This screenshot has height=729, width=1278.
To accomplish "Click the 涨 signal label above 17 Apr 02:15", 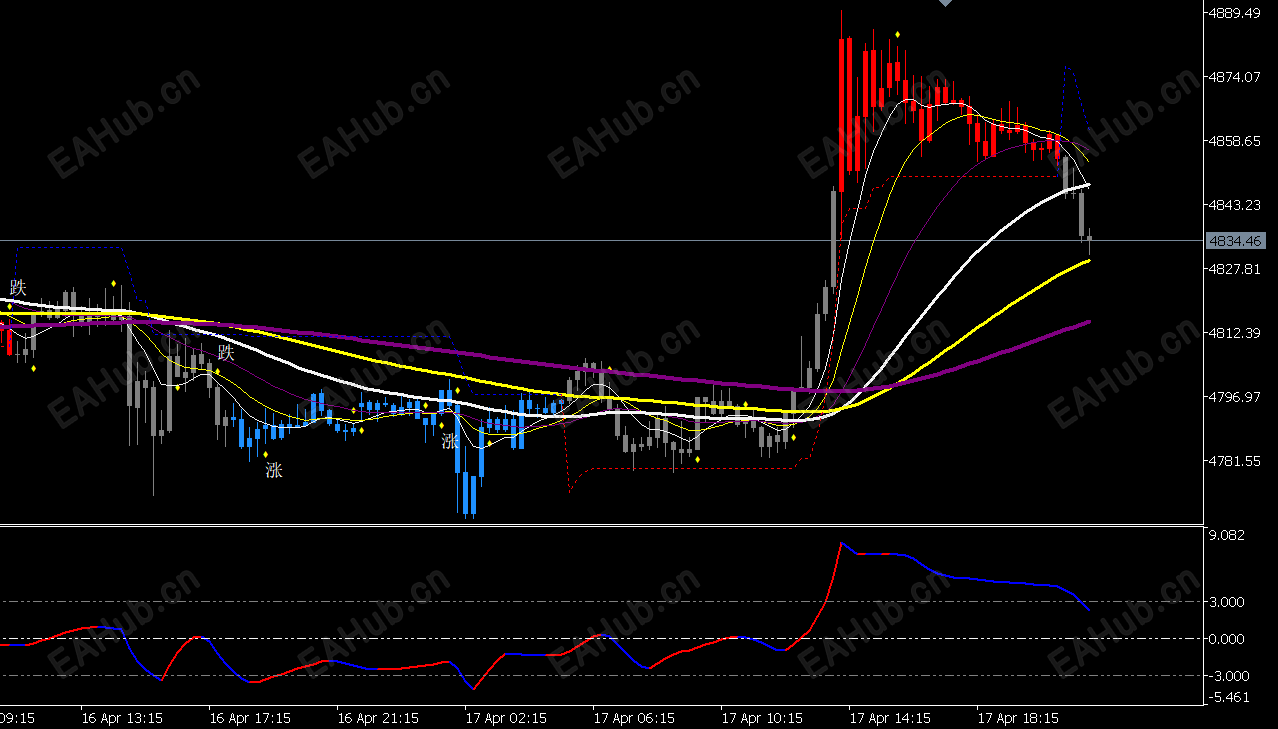I will [450, 441].
